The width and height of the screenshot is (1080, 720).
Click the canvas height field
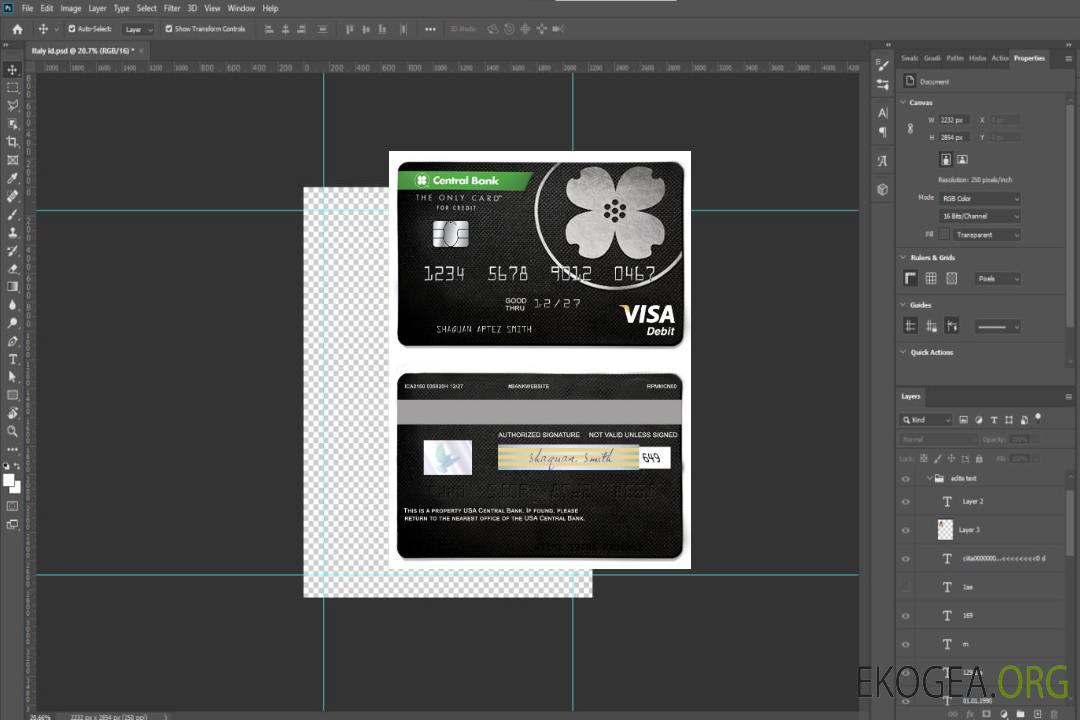(954, 138)
